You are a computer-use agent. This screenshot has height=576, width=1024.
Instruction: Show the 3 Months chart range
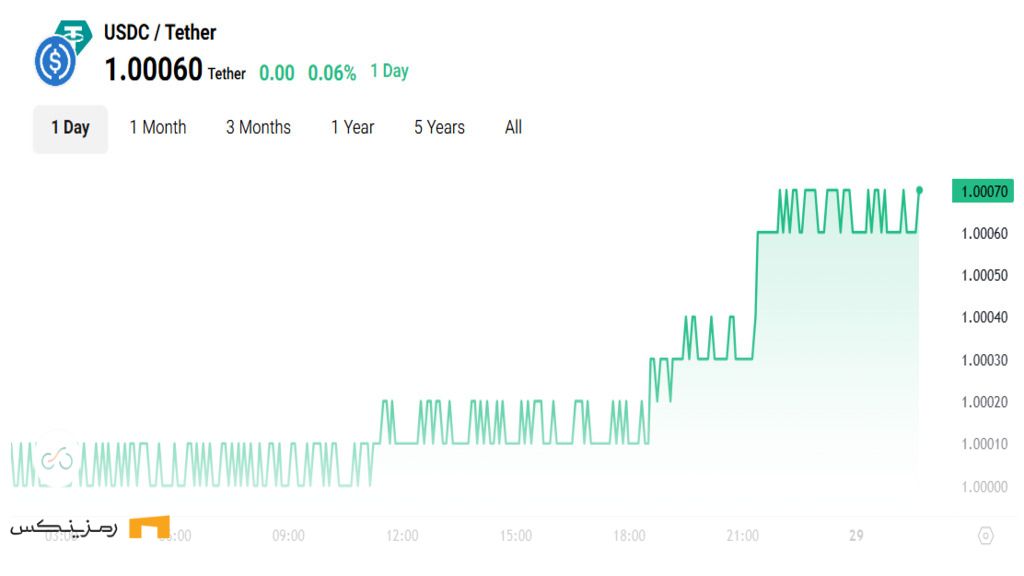(x=258, y=127)
